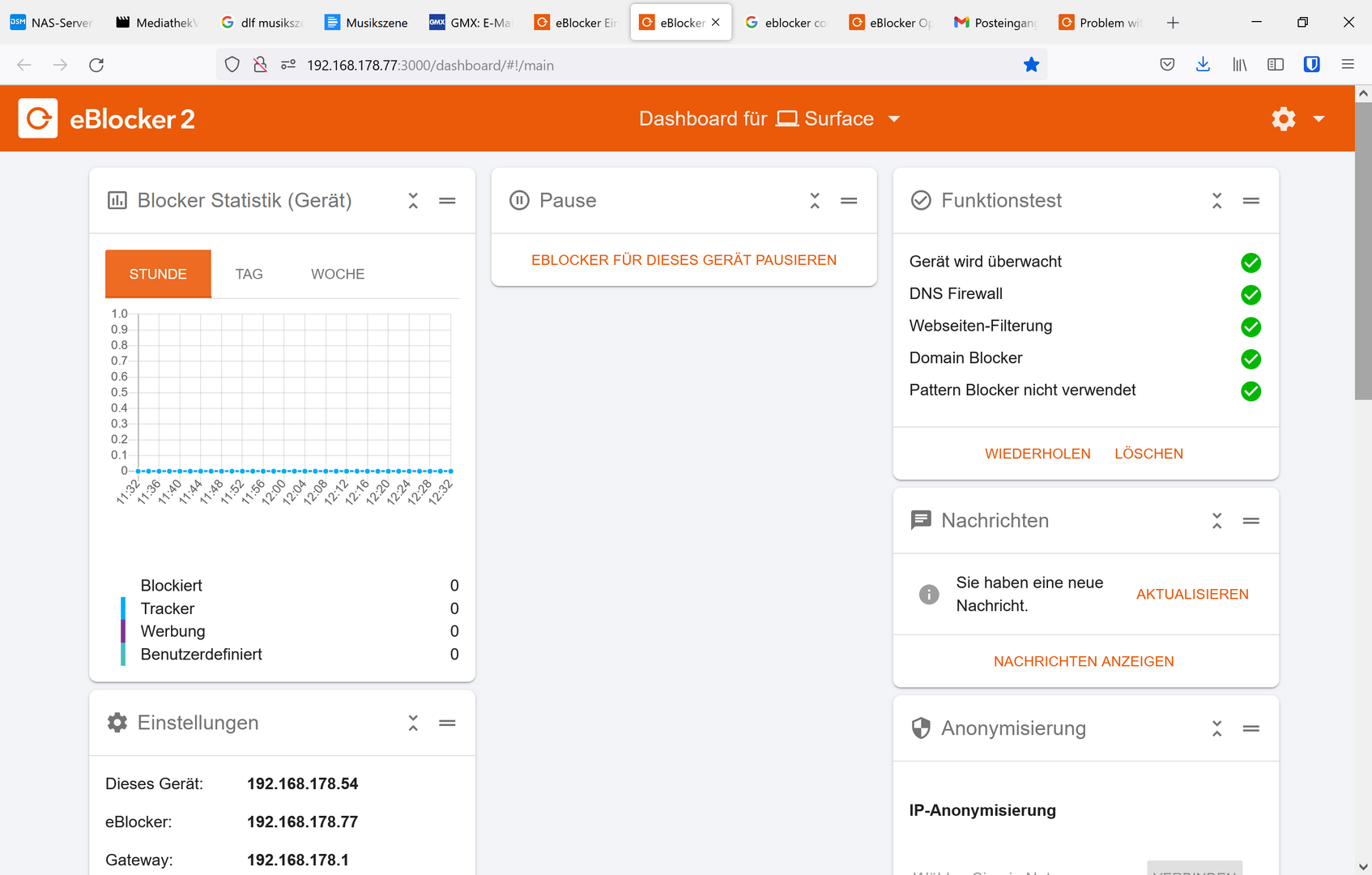Switch to Musikszene browser tab

click(x=367, y=23)
